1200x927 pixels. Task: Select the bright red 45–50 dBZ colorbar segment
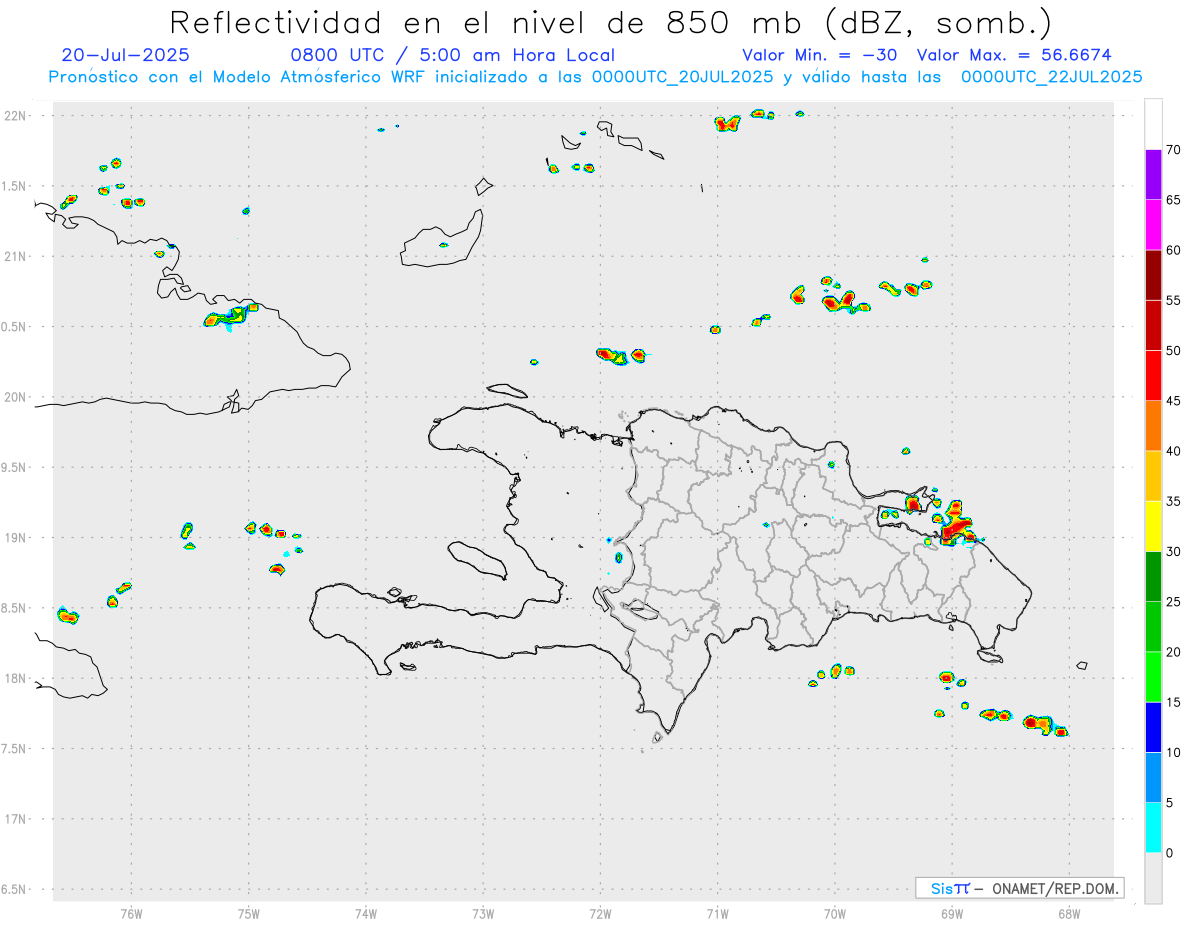pyautogui.click(x=1153, y=375)
